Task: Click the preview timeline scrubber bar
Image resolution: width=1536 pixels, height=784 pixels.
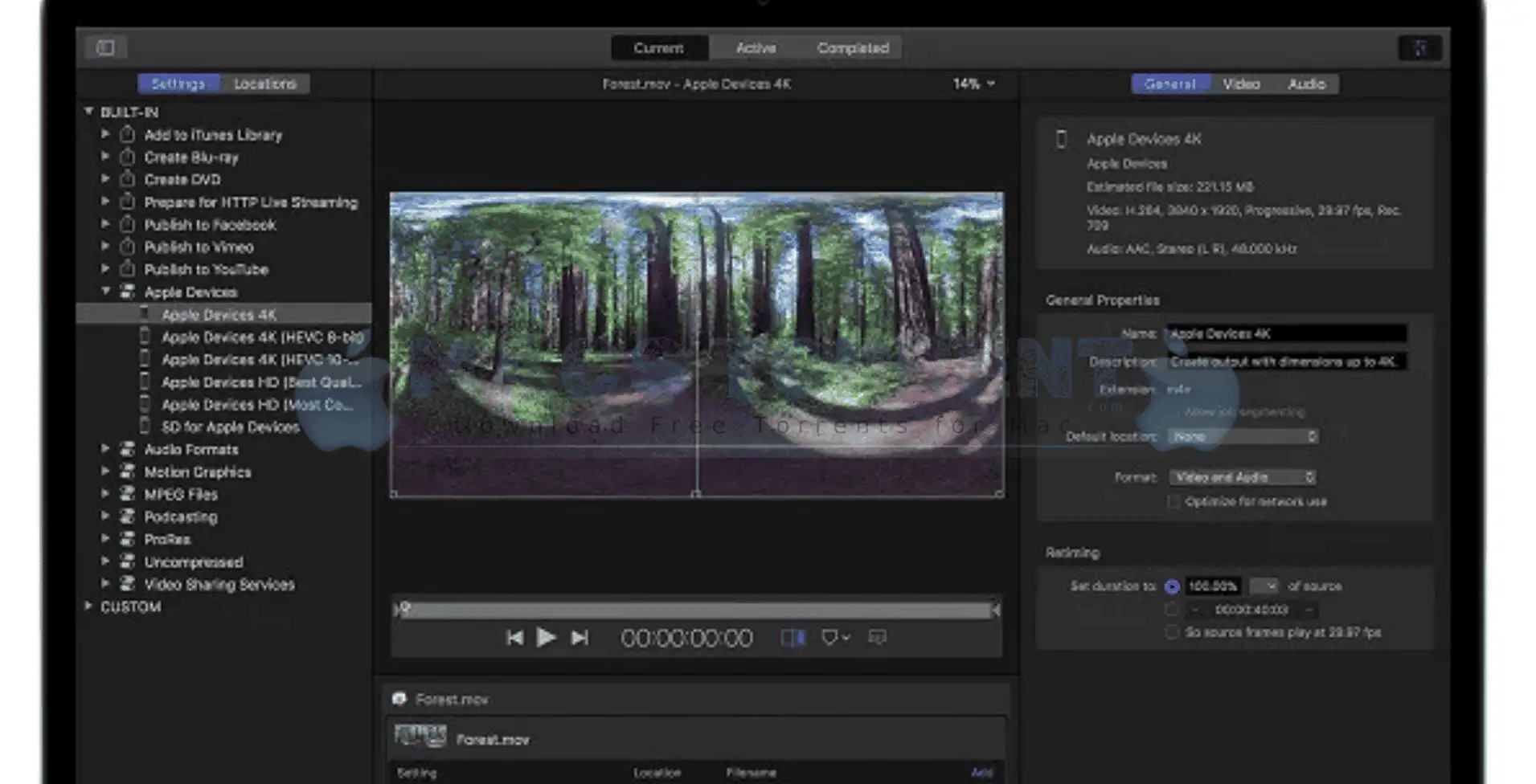Action: 697,610
